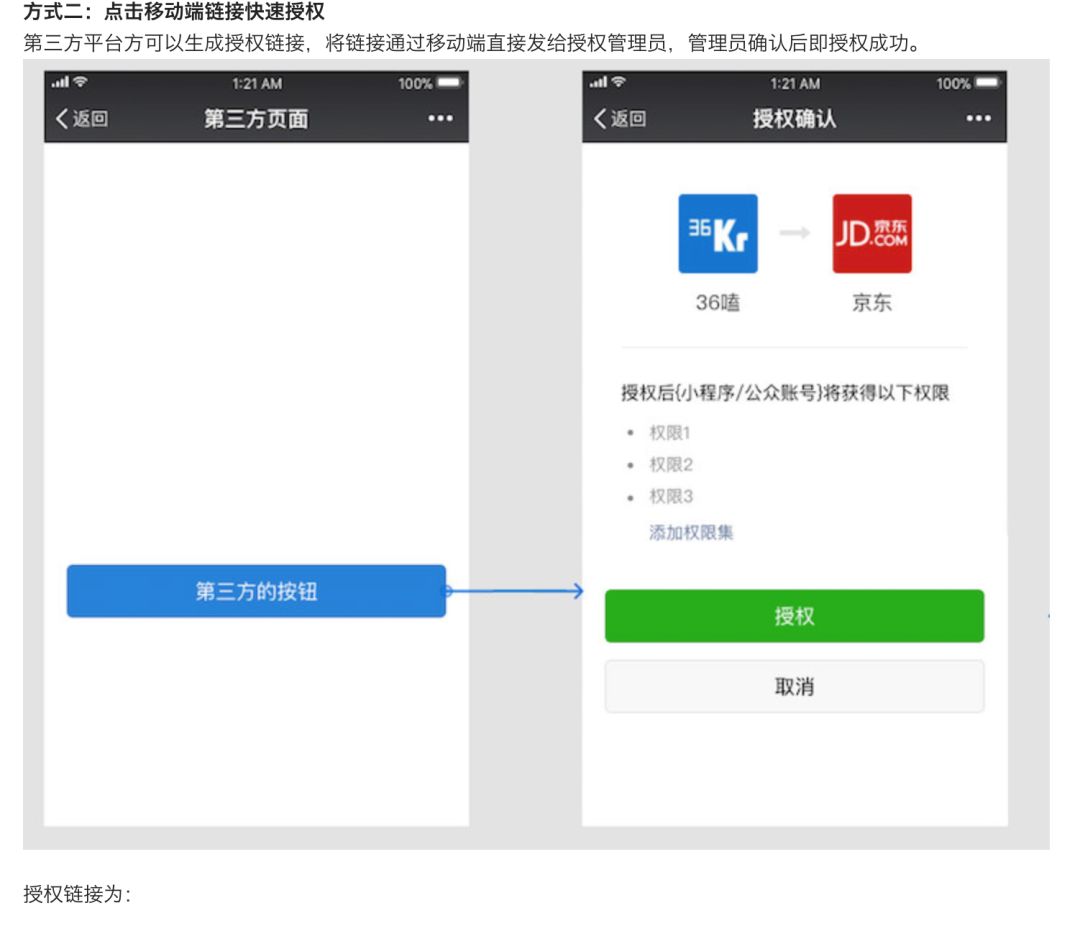Click the wifi icon on 第三方页面 screen

[x=81, y=82]
